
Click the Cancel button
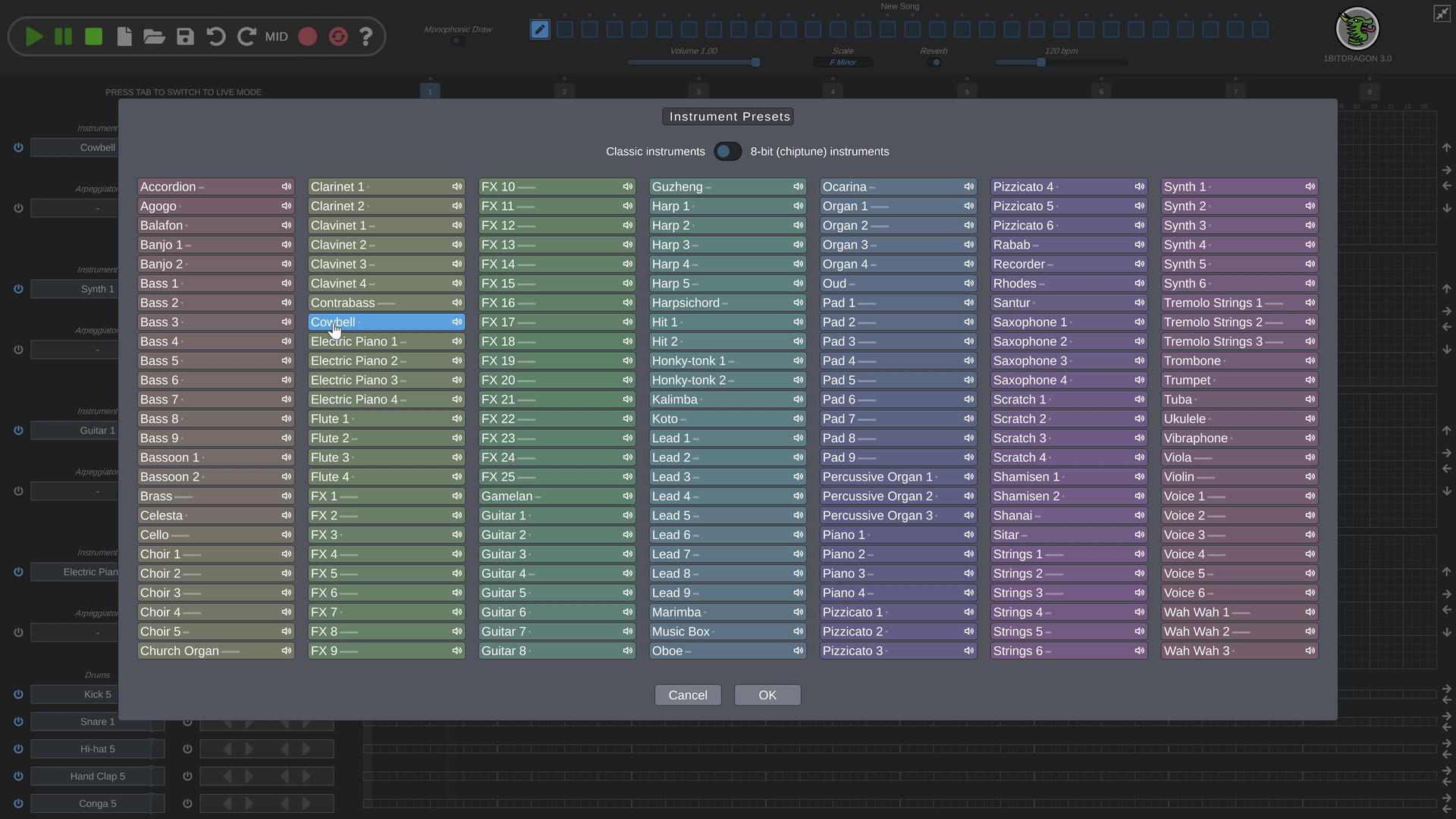pos(687,695)
